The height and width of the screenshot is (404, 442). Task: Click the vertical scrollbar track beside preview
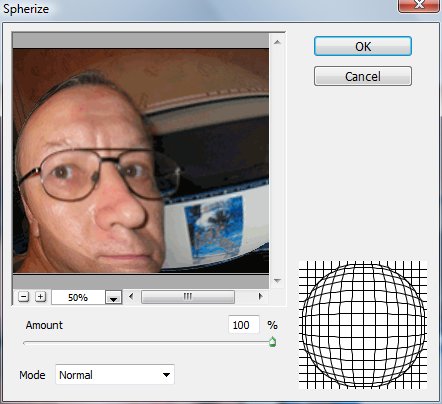tap(277, 161)
